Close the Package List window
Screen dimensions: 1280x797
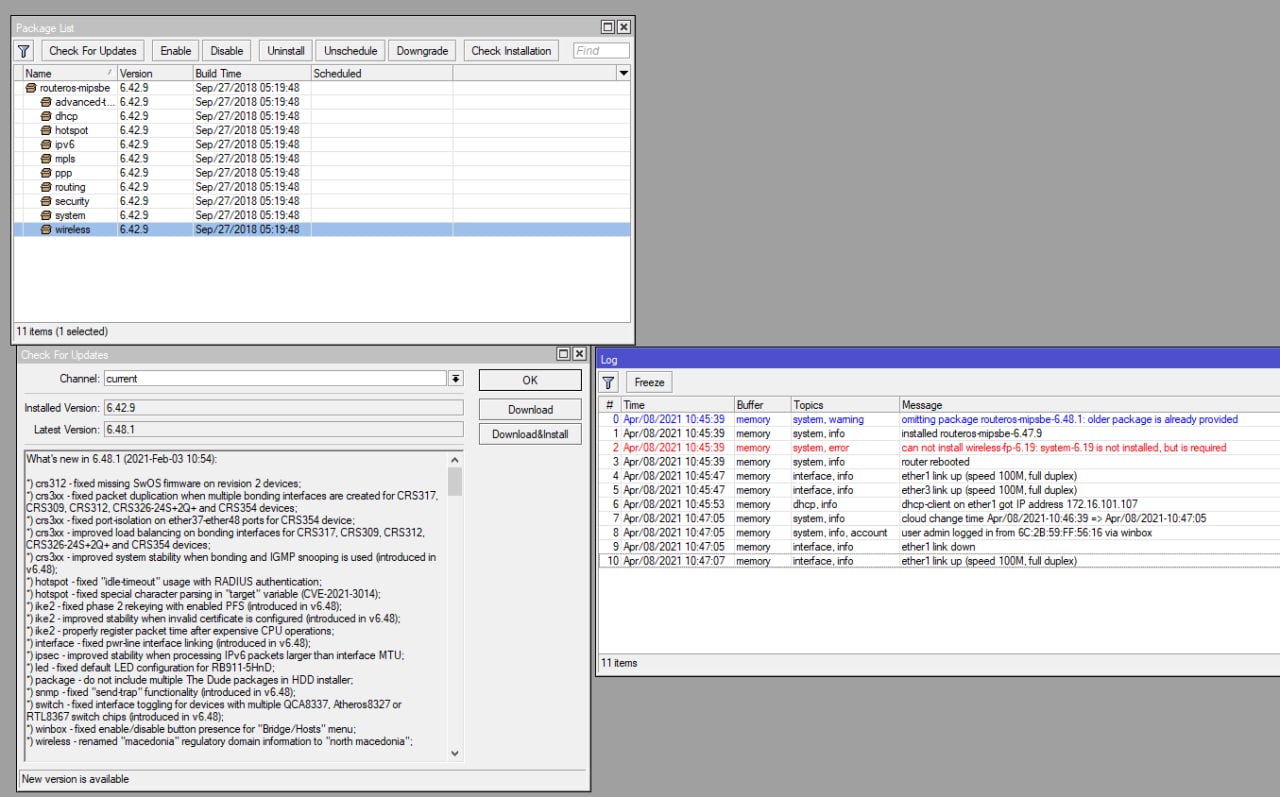[623, 27]
